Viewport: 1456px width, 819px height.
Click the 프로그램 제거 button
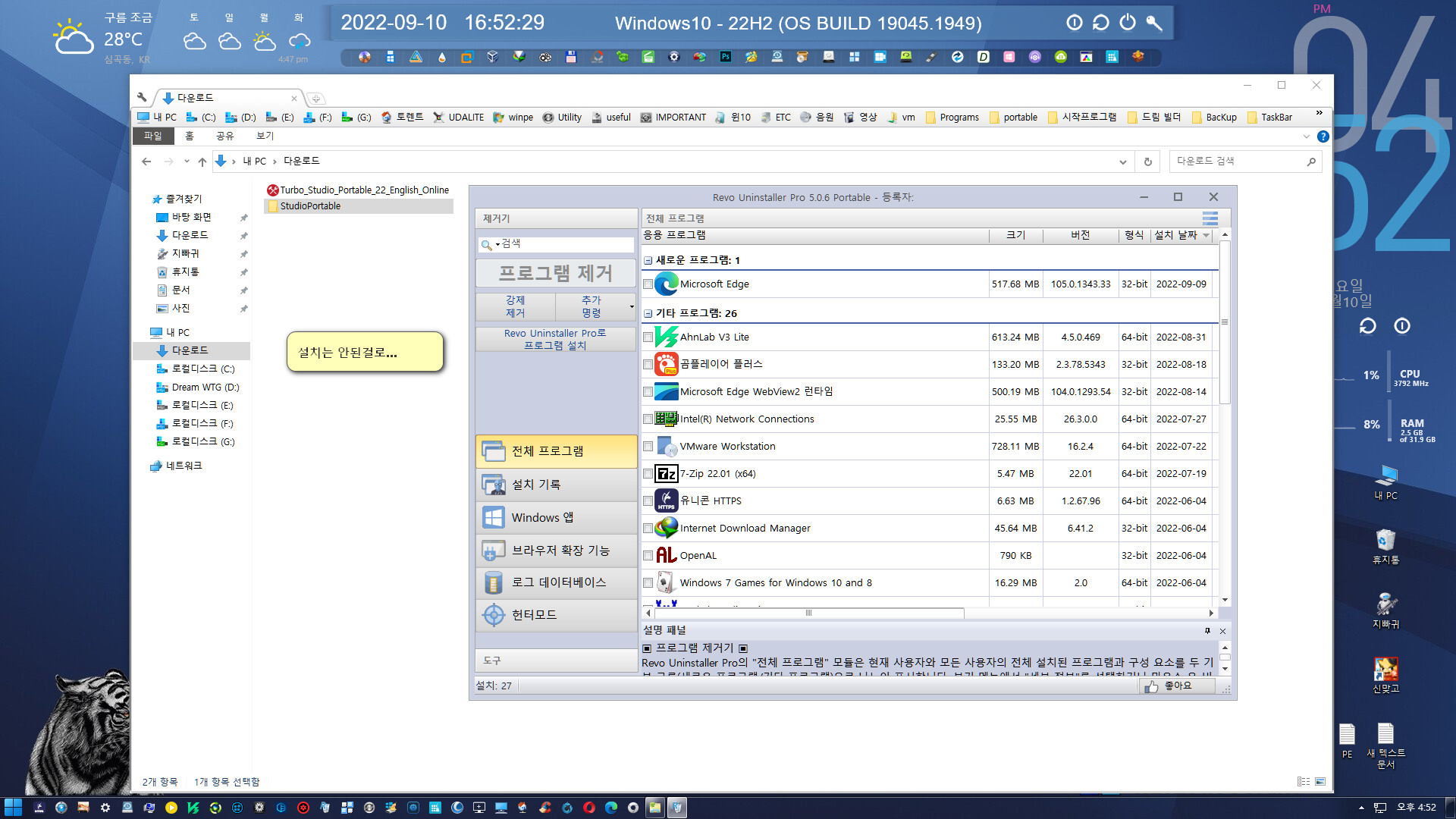tap(556, 273)
